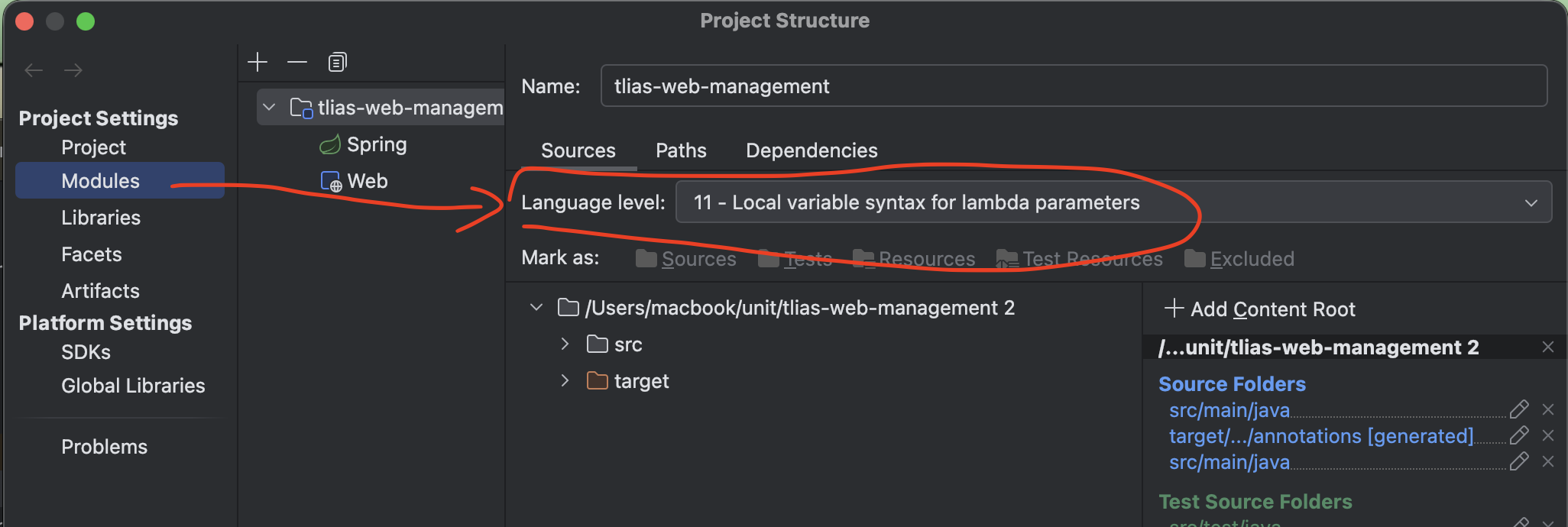Screen dimensions: 1568x527
Task: Click the Remove module minus icon
Action: click(x=297, y=62)
